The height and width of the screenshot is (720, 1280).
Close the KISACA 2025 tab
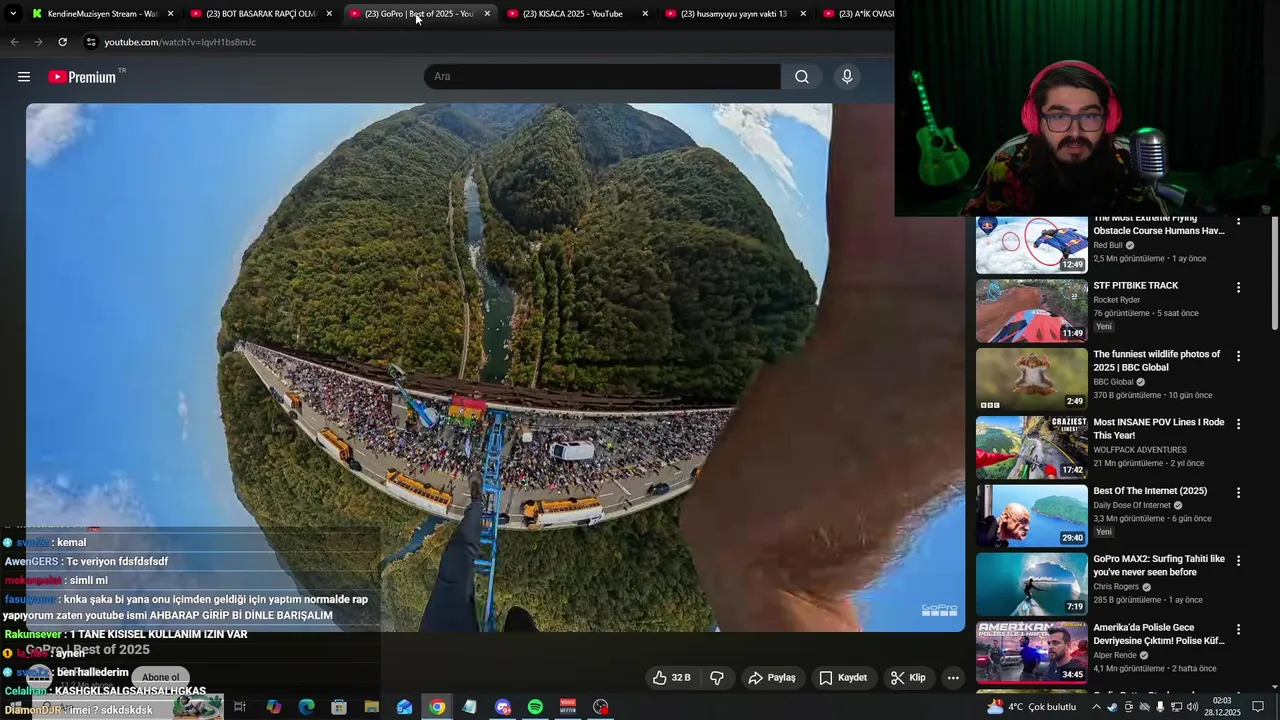pyautogui.click(x=645, y=14)
